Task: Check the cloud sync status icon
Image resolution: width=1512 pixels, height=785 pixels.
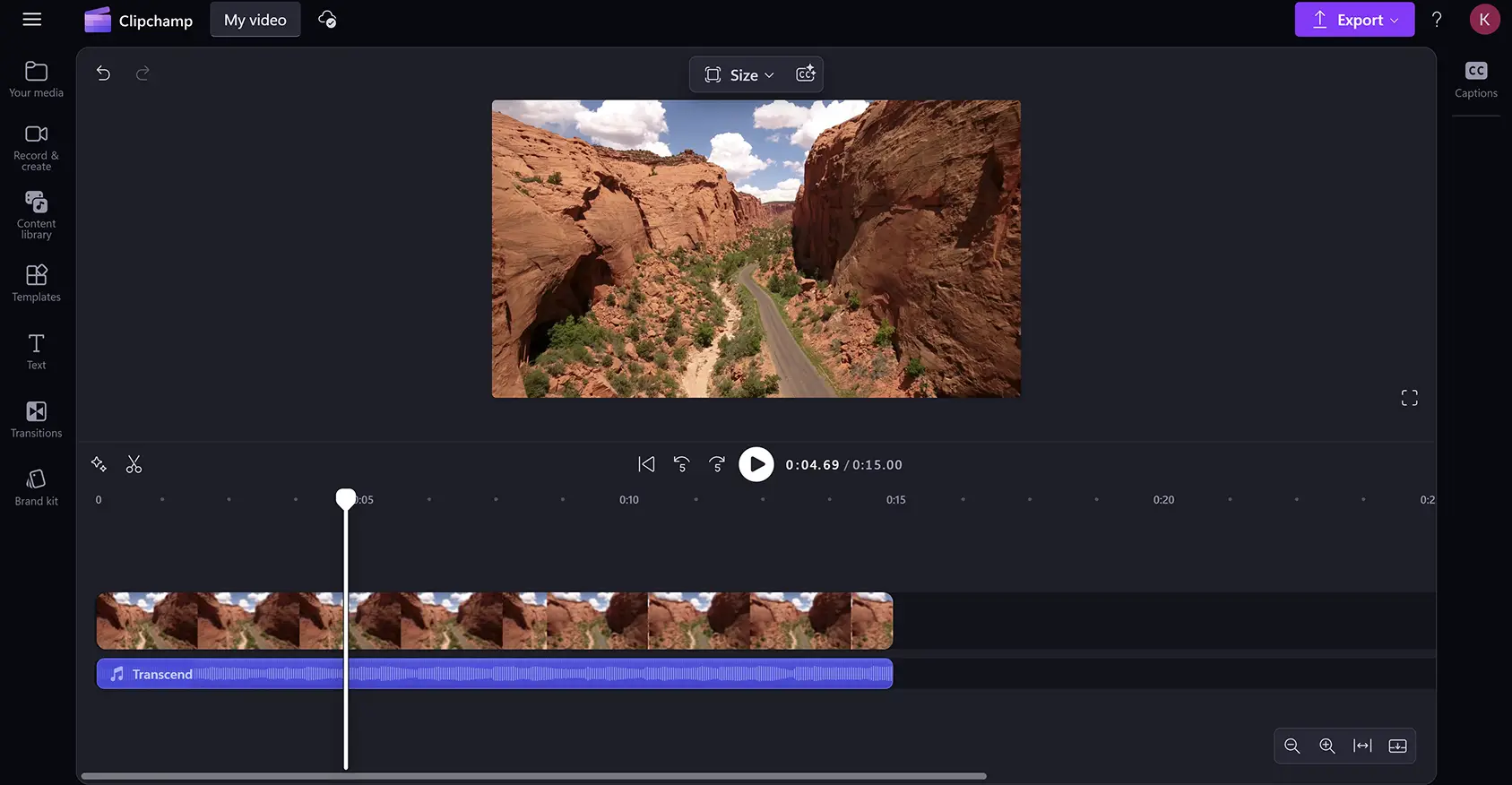Action: (x=327, y=20)
